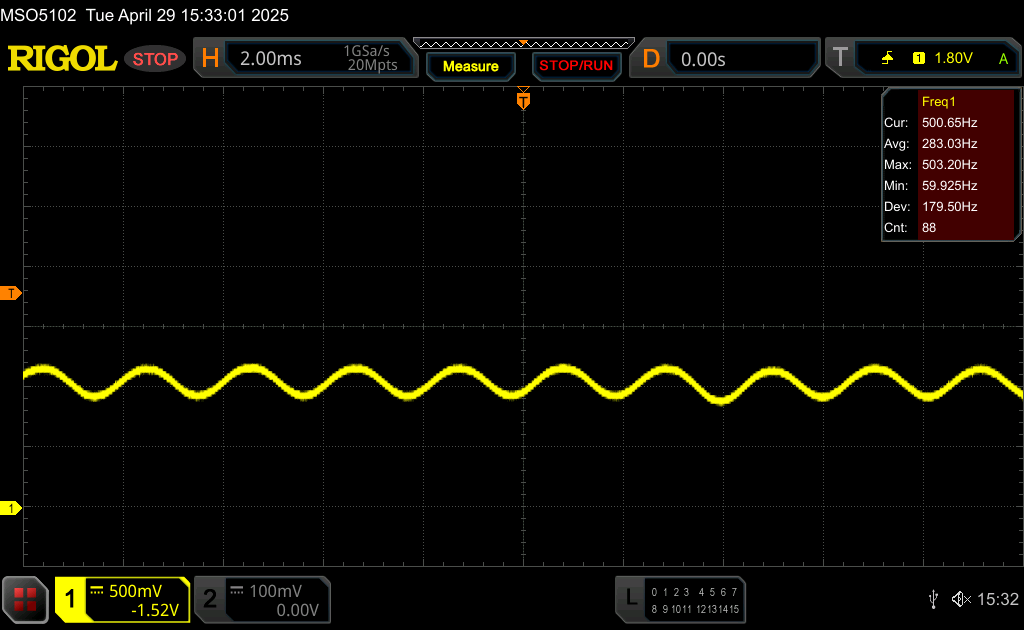
Task: Click the yellow channel 1 ground marker
Action: pos(12,509)
